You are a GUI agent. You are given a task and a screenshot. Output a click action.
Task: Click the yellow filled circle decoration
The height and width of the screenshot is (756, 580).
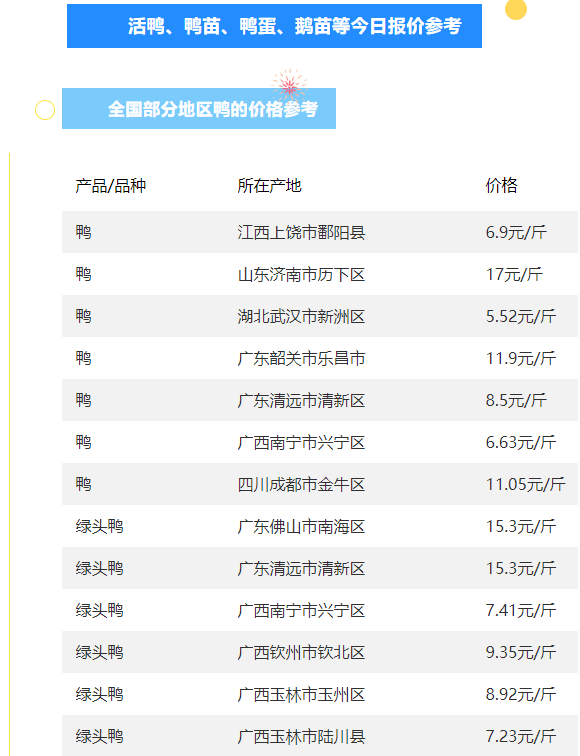(515, 9)
